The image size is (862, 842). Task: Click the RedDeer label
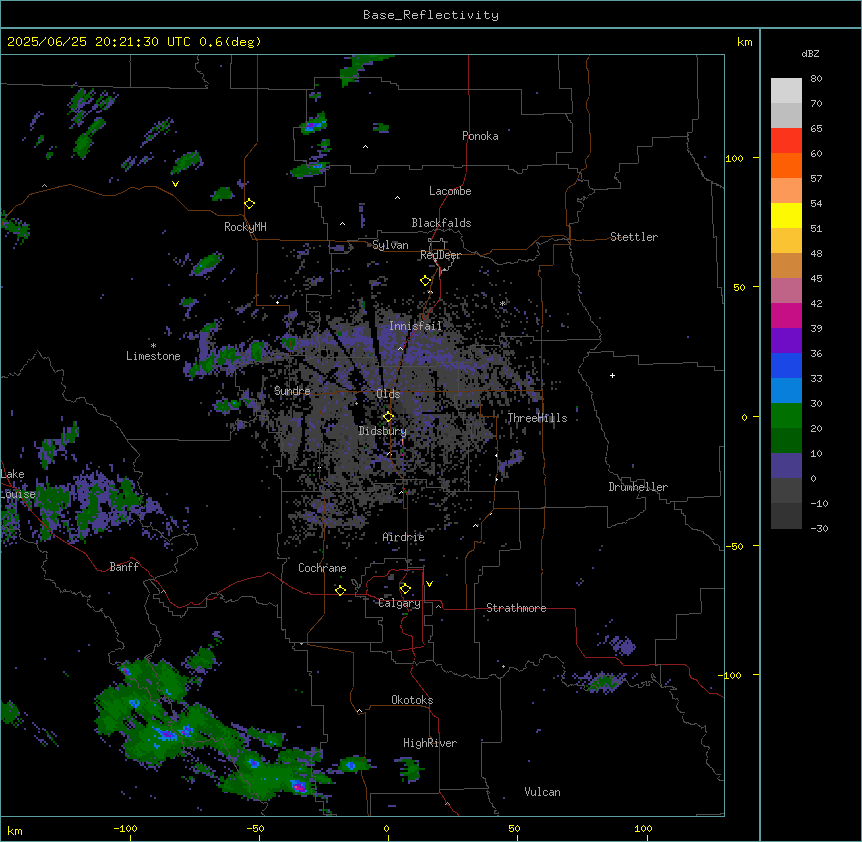(x=440, y=255)
